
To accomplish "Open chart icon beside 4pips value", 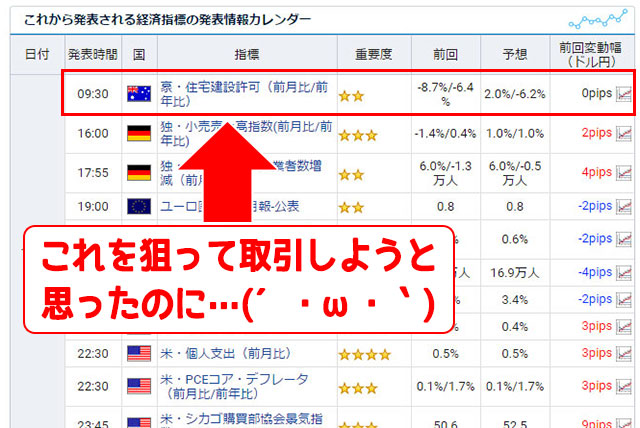I will click(624, 173).
